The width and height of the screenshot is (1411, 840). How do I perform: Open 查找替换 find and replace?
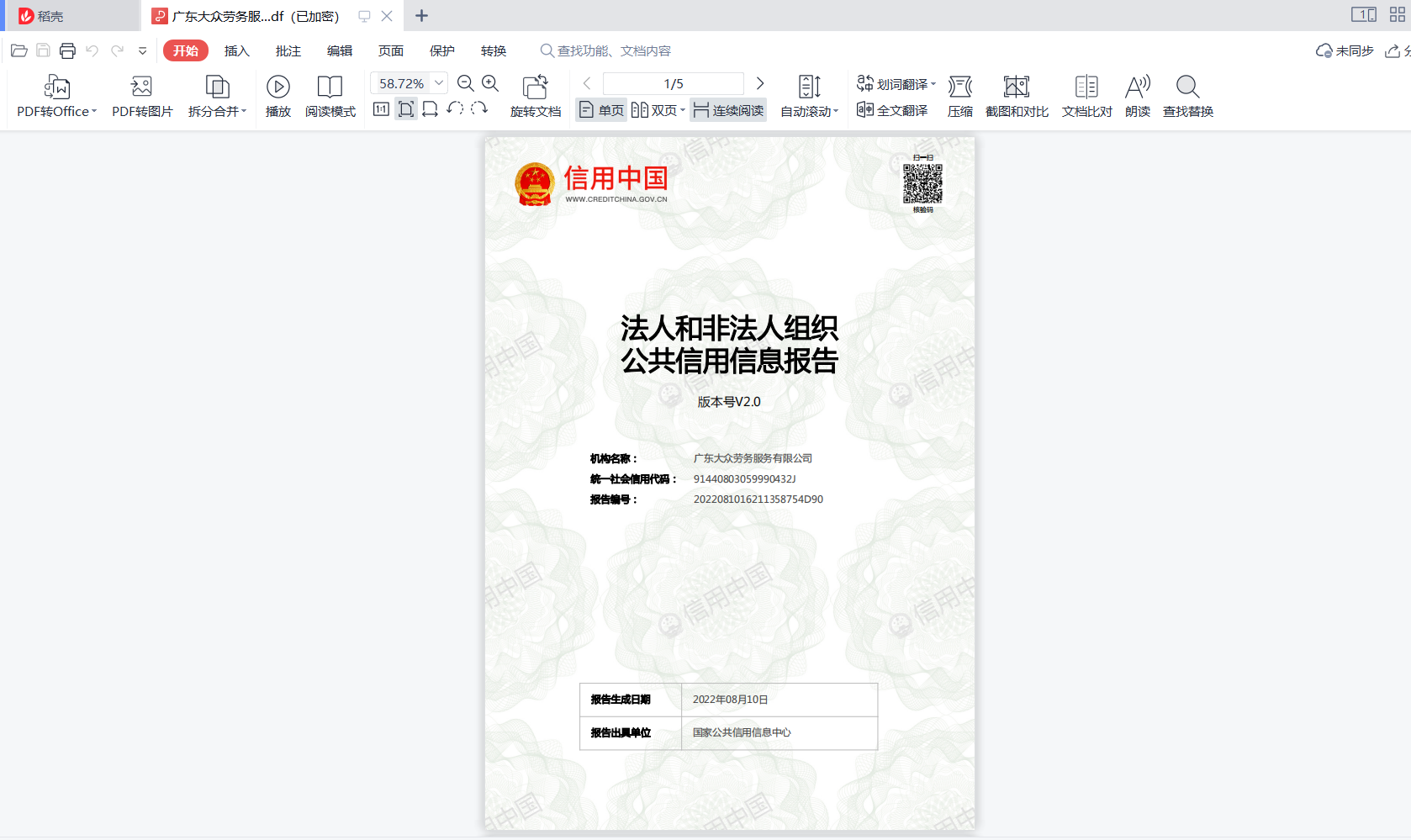1187,95
